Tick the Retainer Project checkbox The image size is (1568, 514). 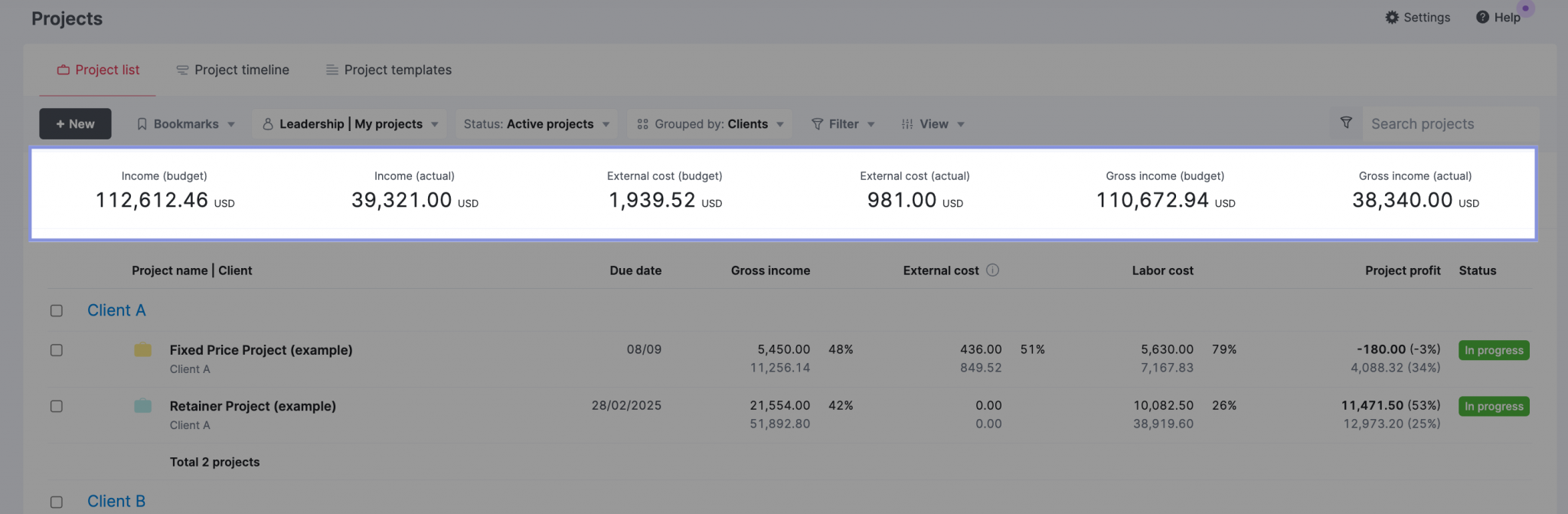point(57,406)
